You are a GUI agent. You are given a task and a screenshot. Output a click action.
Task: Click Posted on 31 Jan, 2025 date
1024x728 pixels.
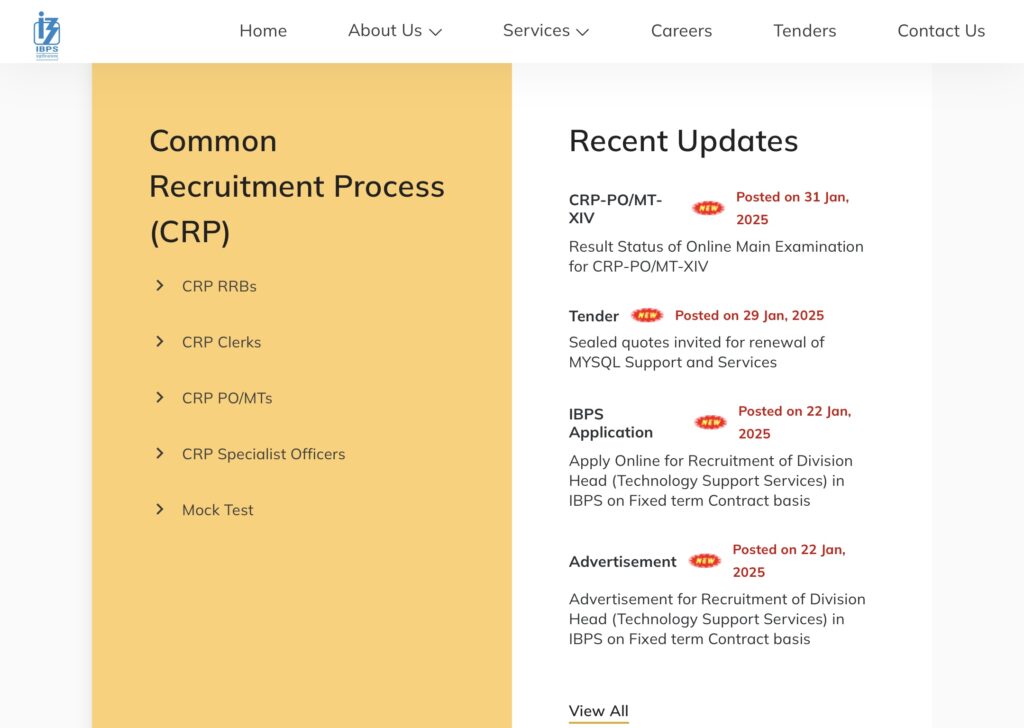[x=792, y=208]
